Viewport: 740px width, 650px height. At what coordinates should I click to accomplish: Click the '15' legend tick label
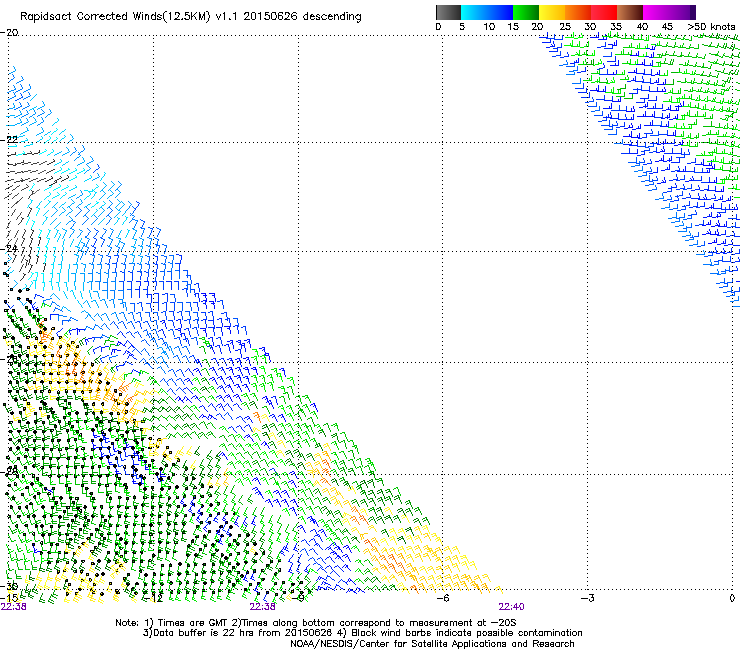point(513,27)
